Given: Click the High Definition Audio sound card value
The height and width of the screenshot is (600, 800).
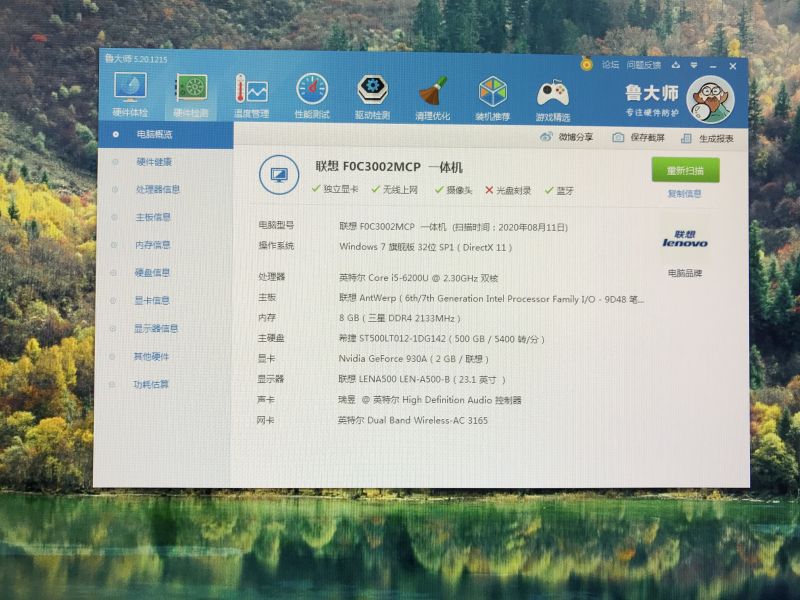Looking at the screenshot, I should (x=430, y=400).
